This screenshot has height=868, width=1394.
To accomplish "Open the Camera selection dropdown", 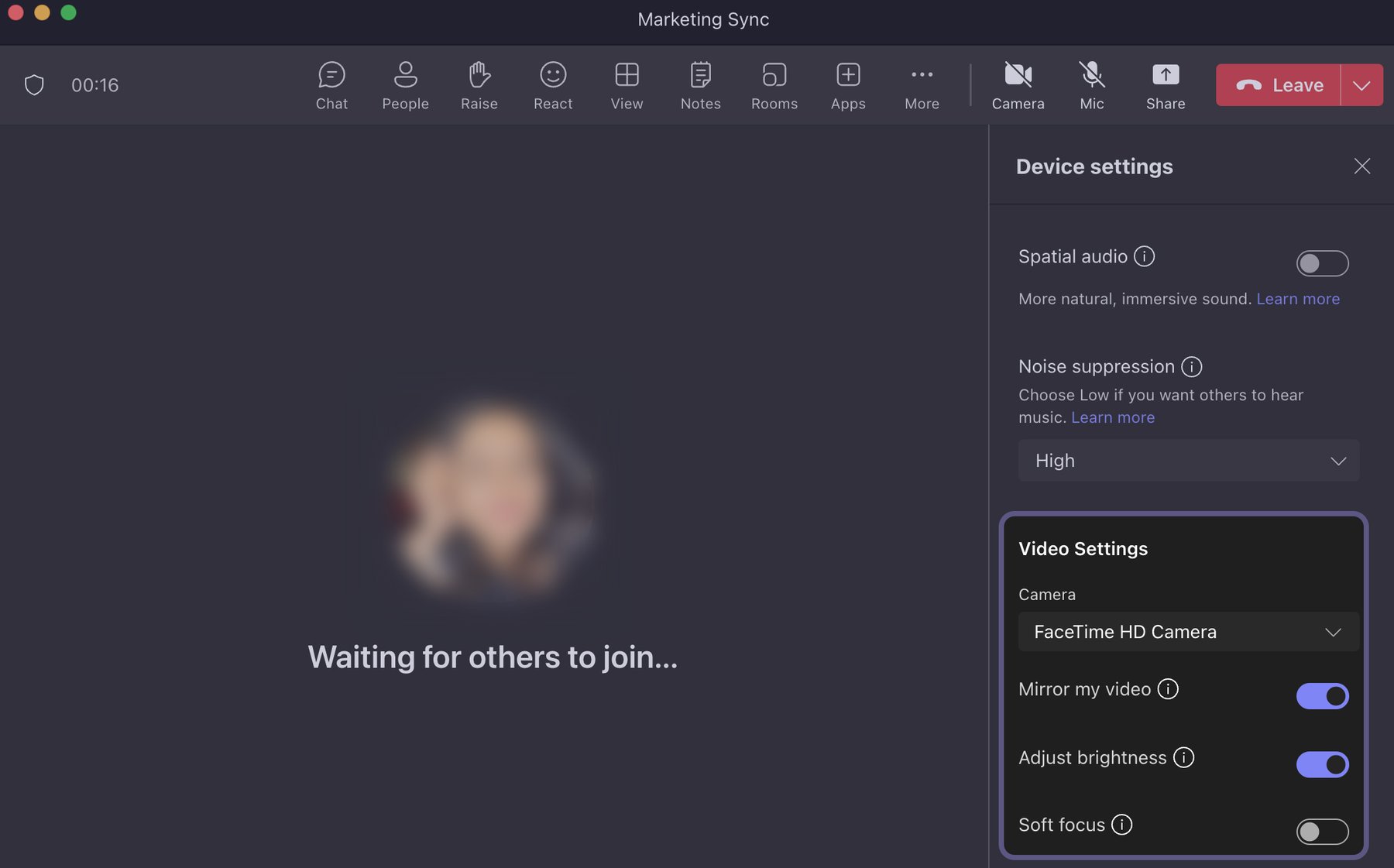I will [x=1188, y=631].
